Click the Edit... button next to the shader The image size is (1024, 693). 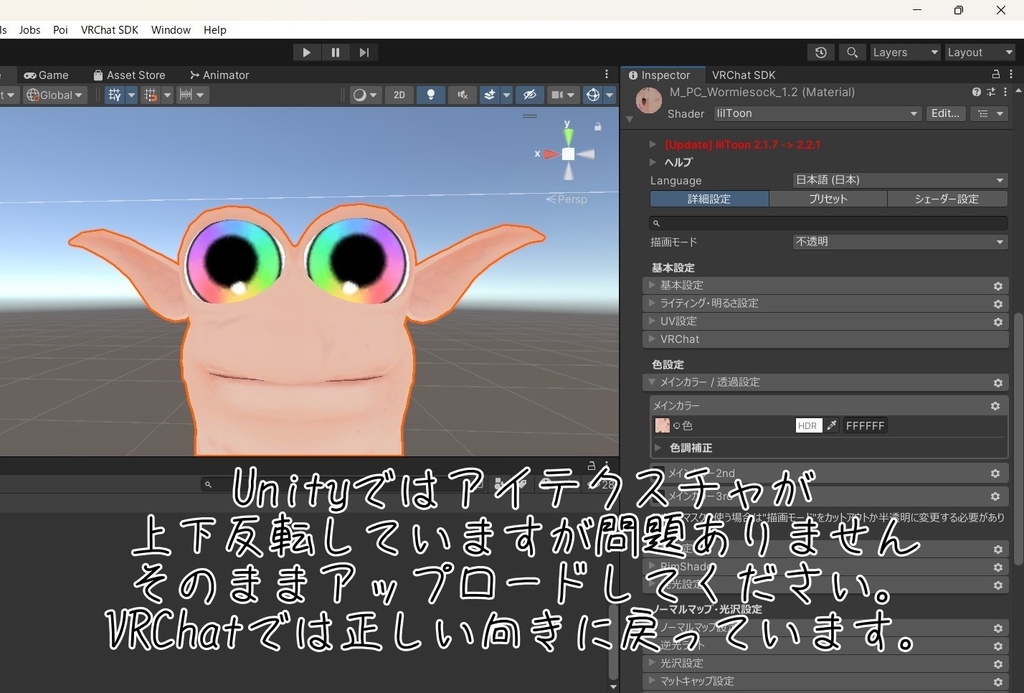944,113
